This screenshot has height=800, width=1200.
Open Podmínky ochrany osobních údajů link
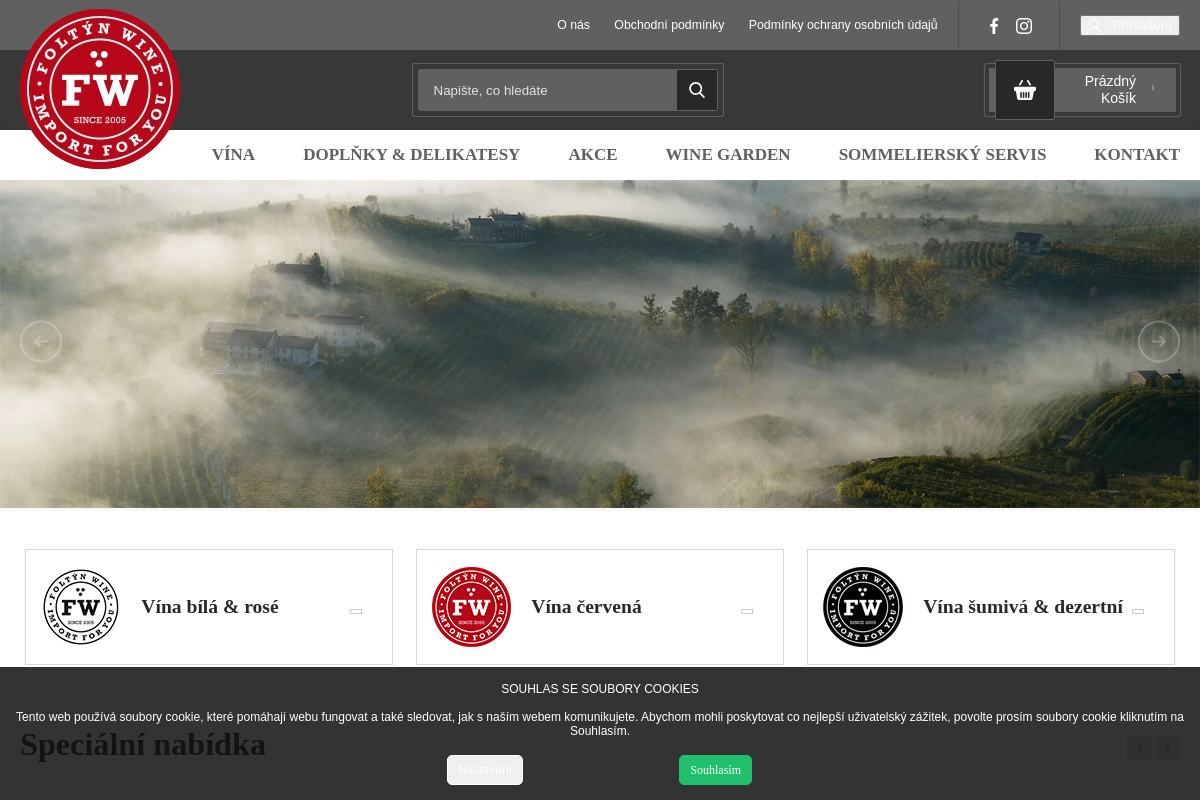(x=843, y=25)
